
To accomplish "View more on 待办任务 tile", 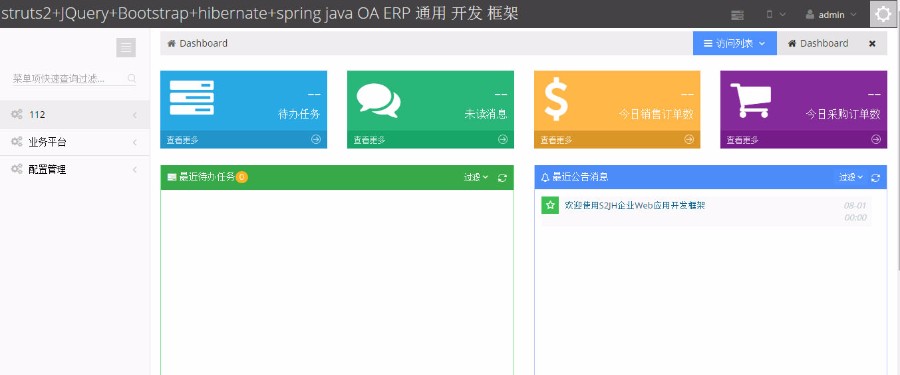I will pyautogui.click(x=243, y=140).
